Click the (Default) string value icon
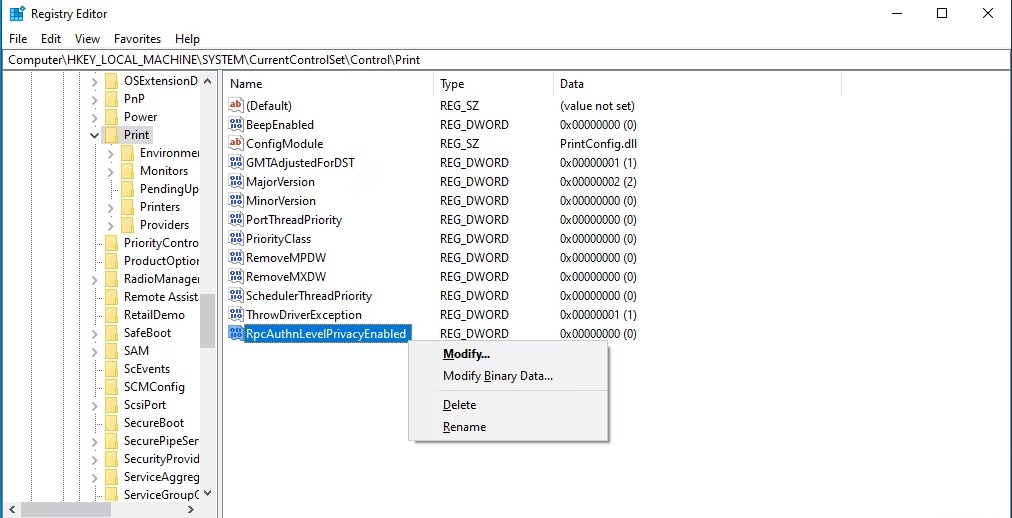1012x518 pixels. [x=236, y=105]
